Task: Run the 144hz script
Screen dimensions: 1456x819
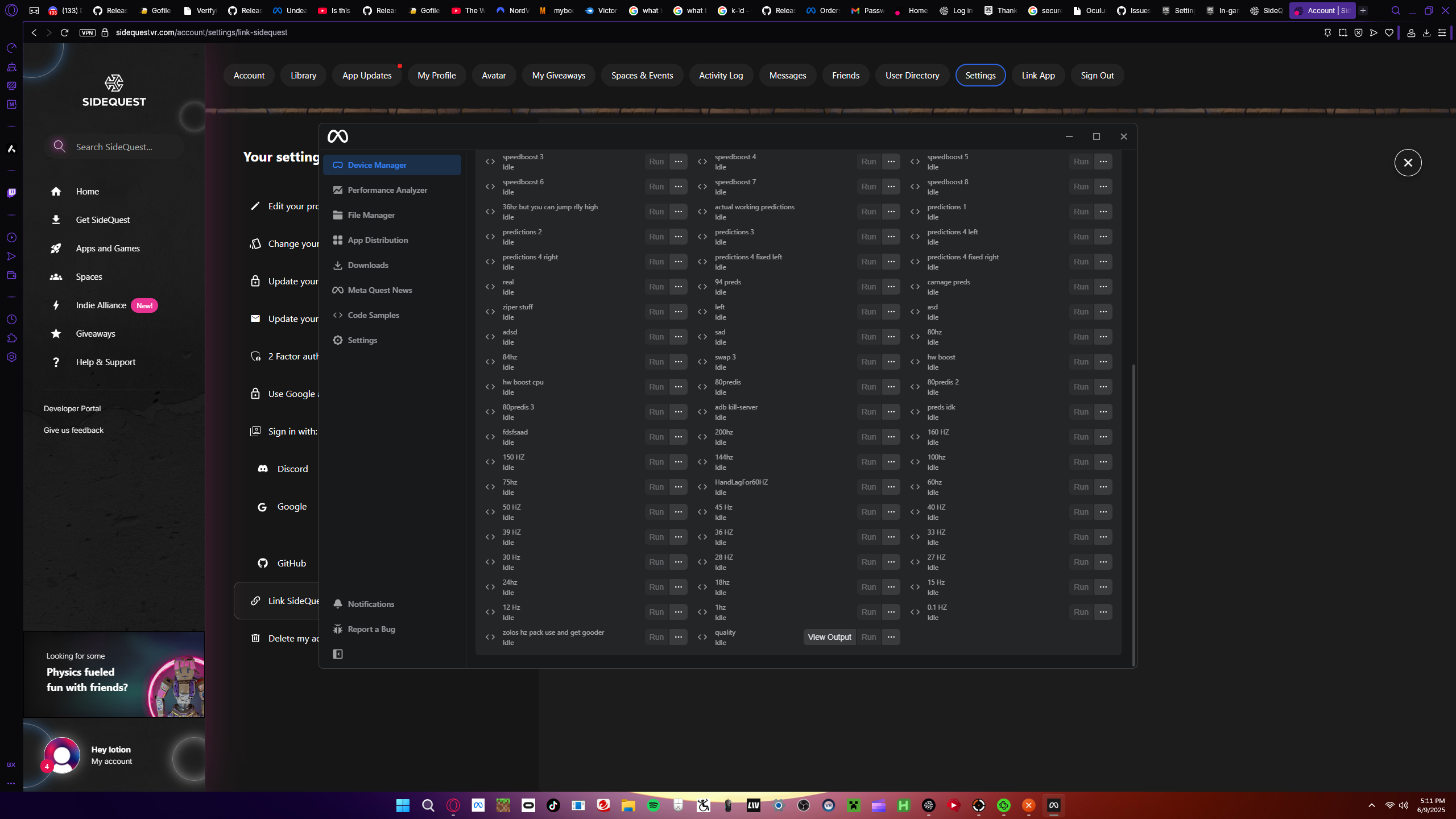Action: point(868,462)
